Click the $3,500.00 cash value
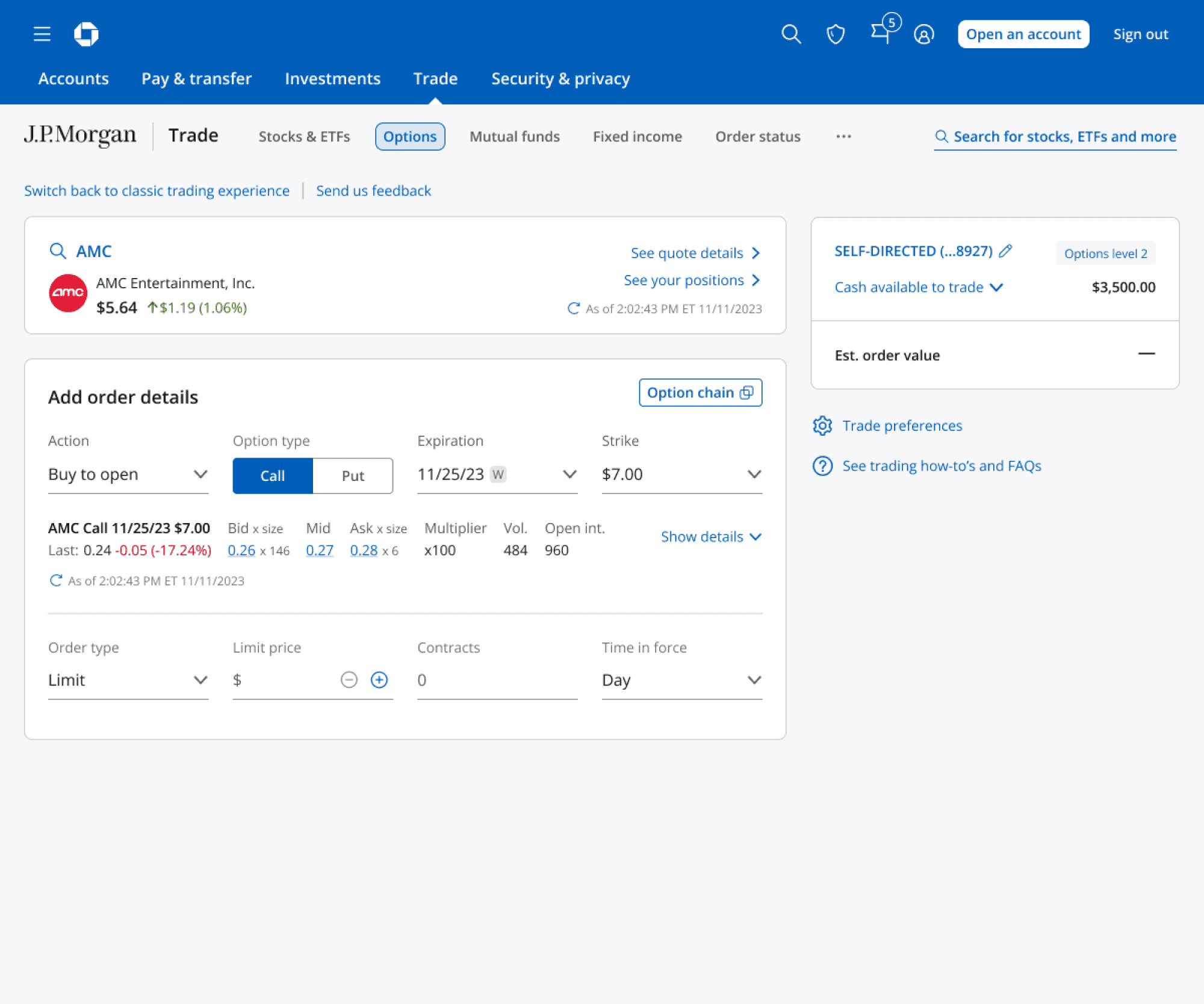 click(1123, 287)
